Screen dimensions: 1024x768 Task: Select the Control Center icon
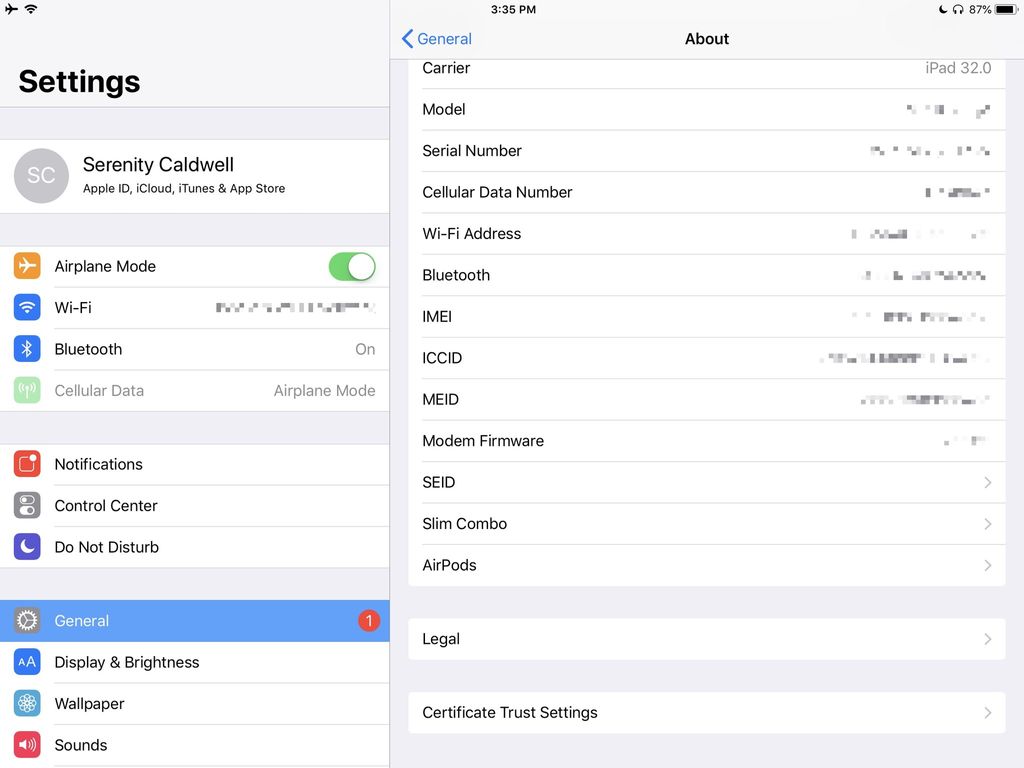pyautogui.click(x=25, y=505)
